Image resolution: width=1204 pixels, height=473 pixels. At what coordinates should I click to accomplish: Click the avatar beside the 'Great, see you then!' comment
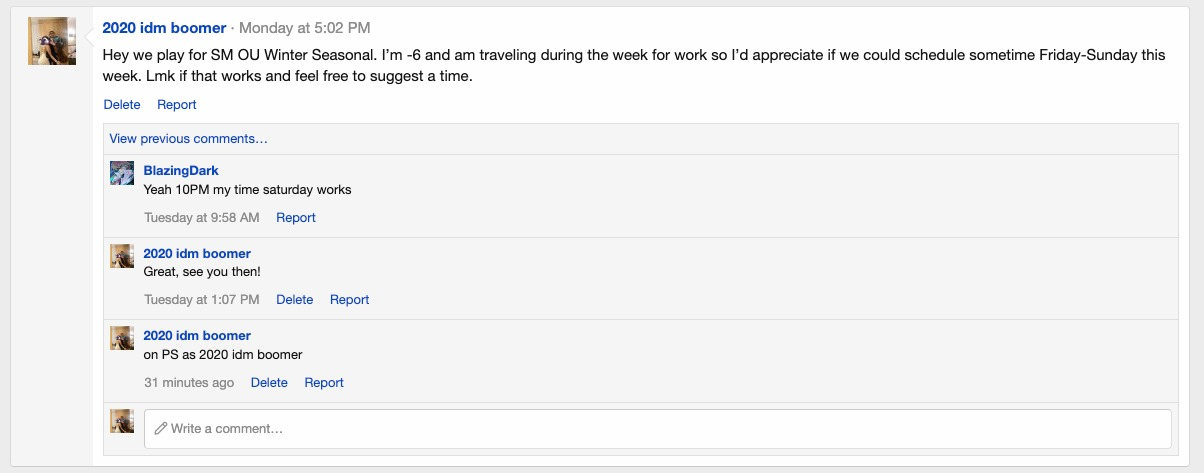[x=122, y=256]
